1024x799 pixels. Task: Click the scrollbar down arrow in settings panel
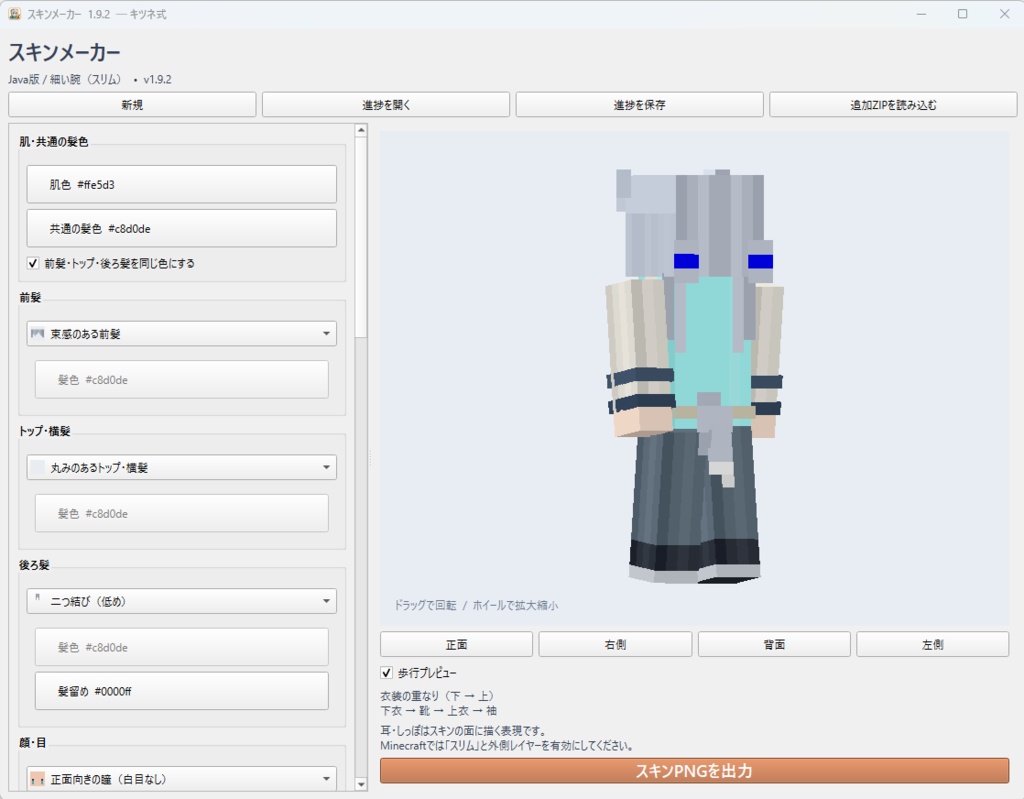tap(361, 784)
